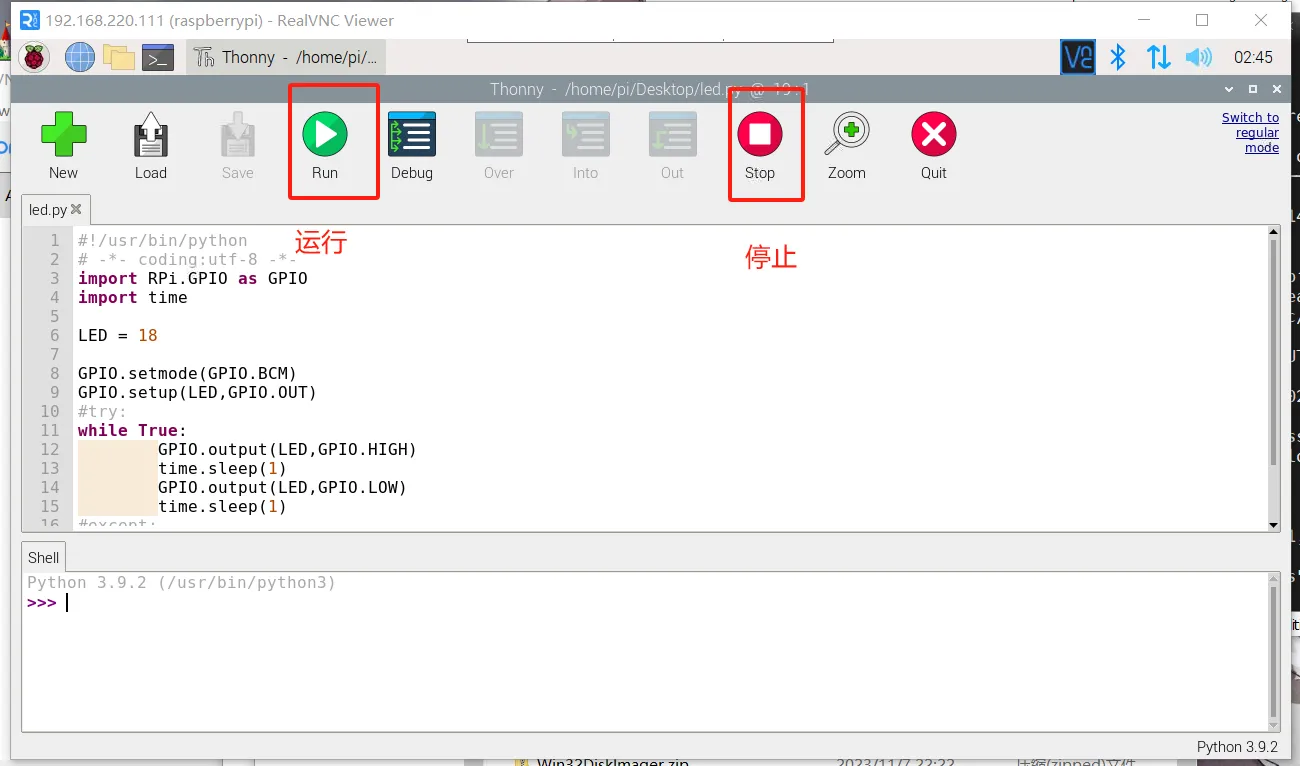Launch the Terminal from the taskbar
The width and height of the screenshot is (1300, 766).
(x=158, y=58)
